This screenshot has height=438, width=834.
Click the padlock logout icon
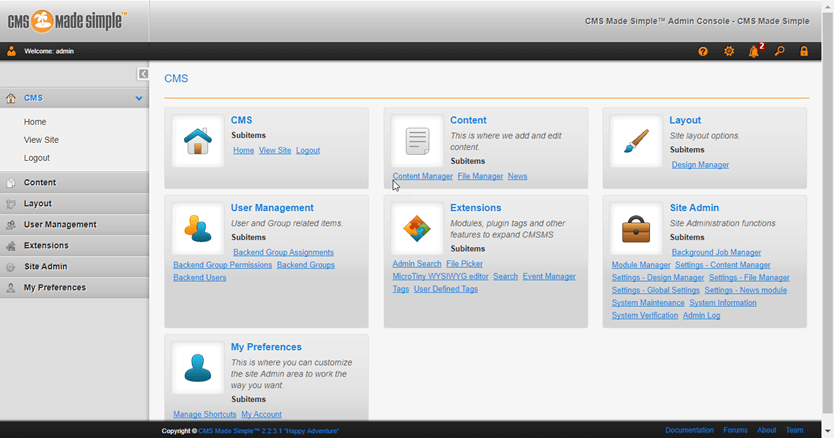pos(804,52)
